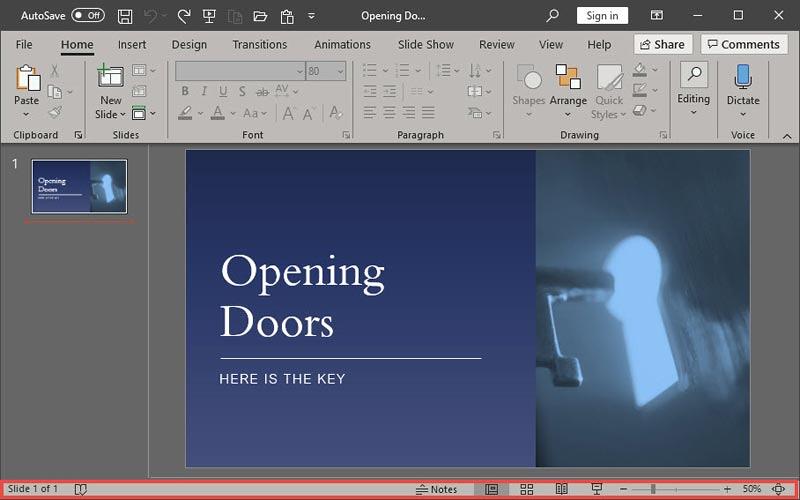This screenshot has width=800, height=500.
Task: Click the Save icon in title bar
Action: (x=125, y=16)
